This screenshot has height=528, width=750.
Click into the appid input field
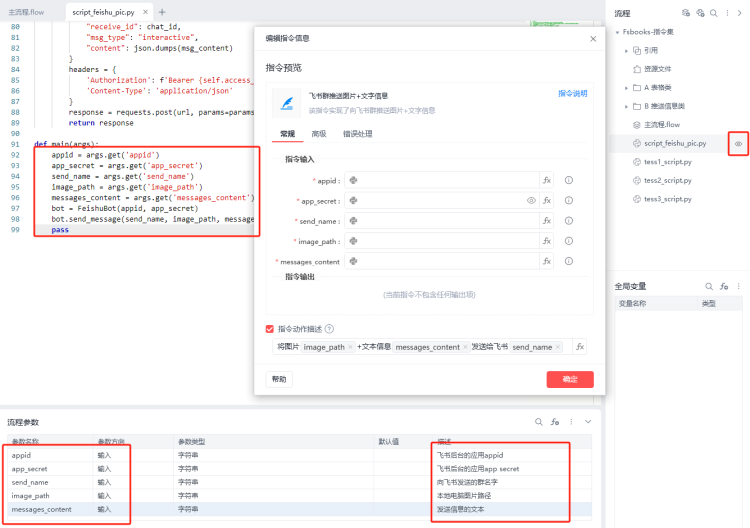(442, 180)
